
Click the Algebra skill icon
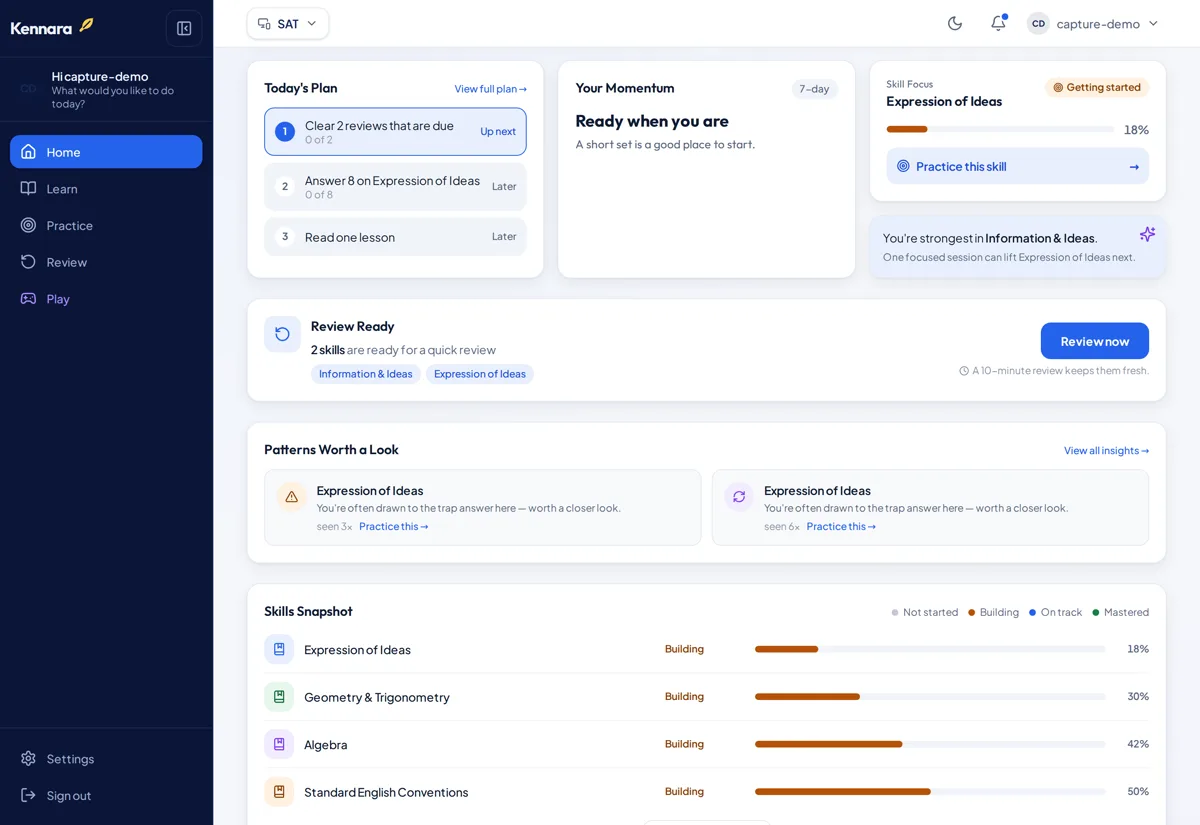[279, 744]
